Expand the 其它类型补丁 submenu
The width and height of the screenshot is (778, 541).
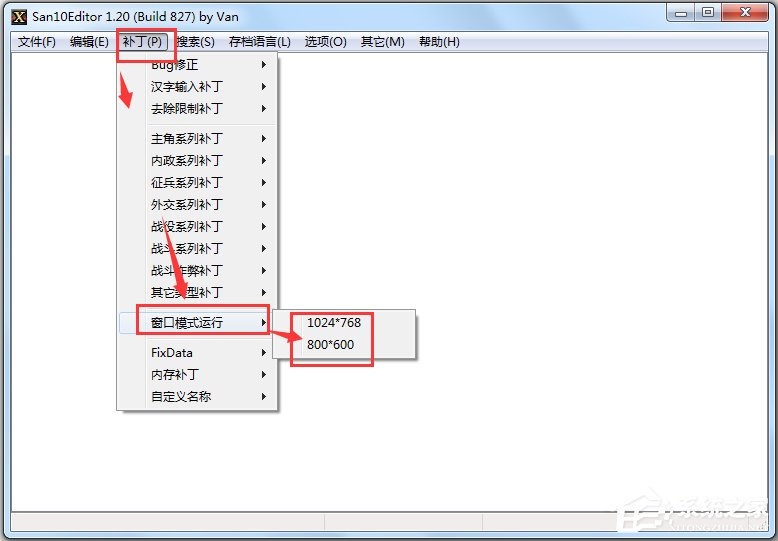point(197,292)
